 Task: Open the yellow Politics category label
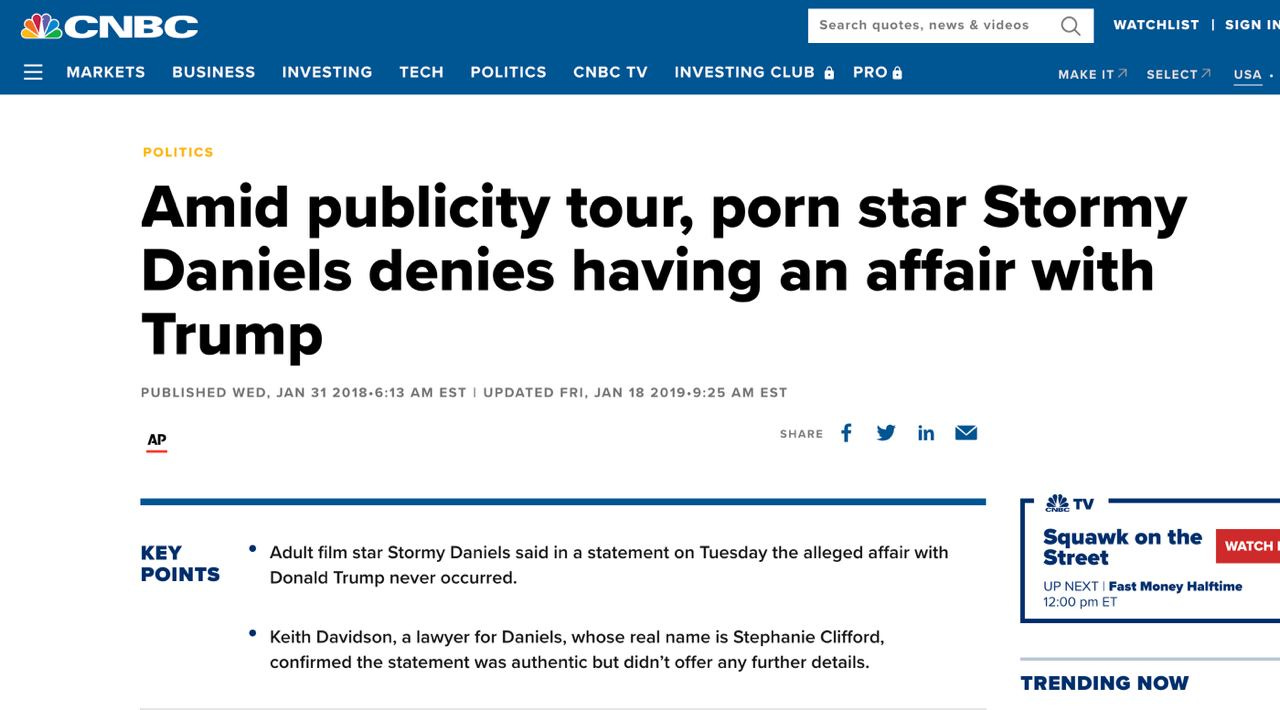(178, 152)
